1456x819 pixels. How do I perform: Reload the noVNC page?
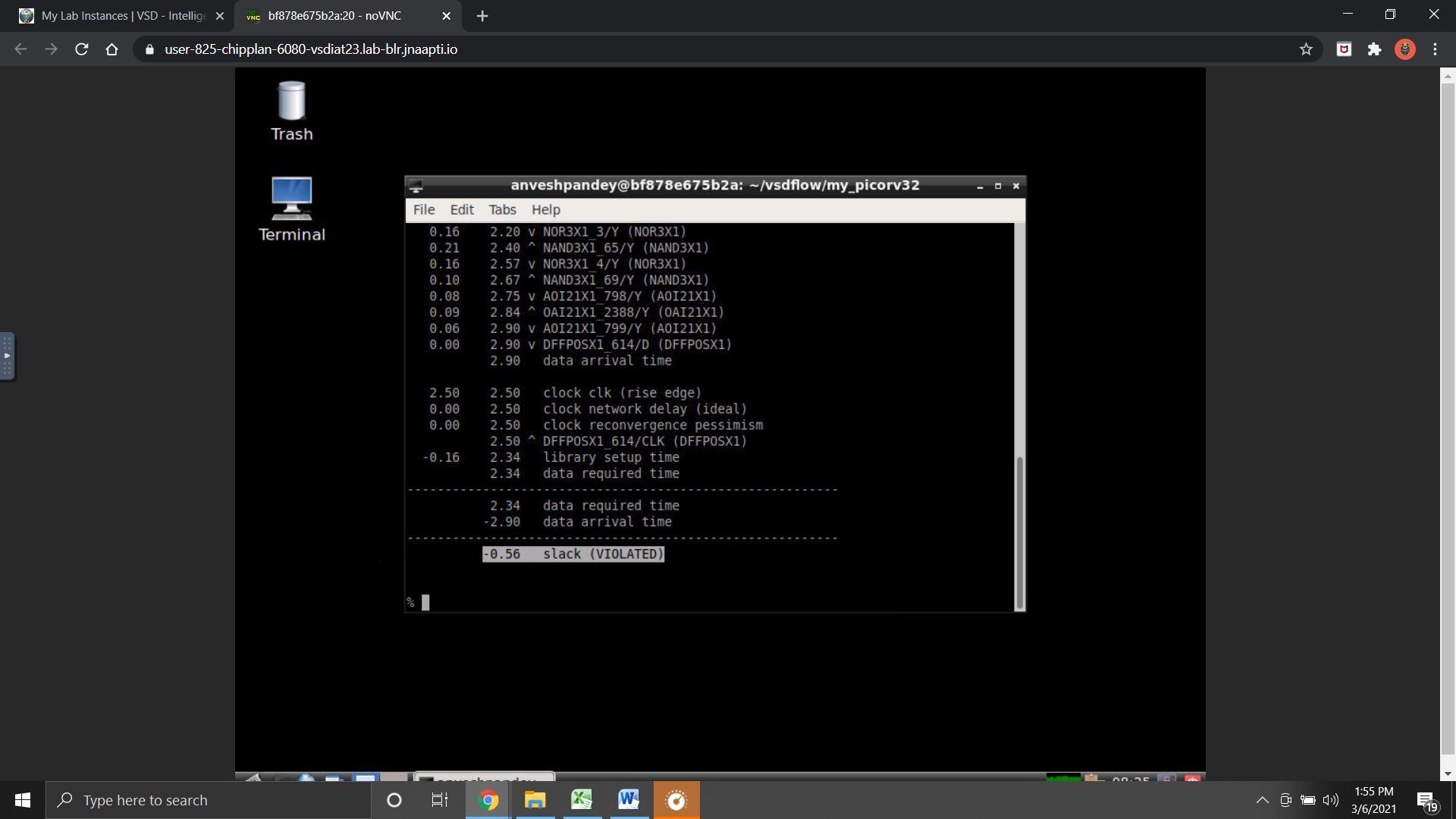tap(82, 49)
